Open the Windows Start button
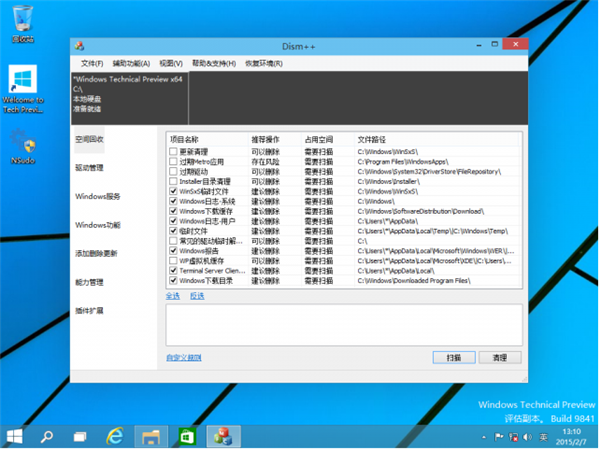Image resolution: width=600 pixels, height=449 pixels. (15, 436)
